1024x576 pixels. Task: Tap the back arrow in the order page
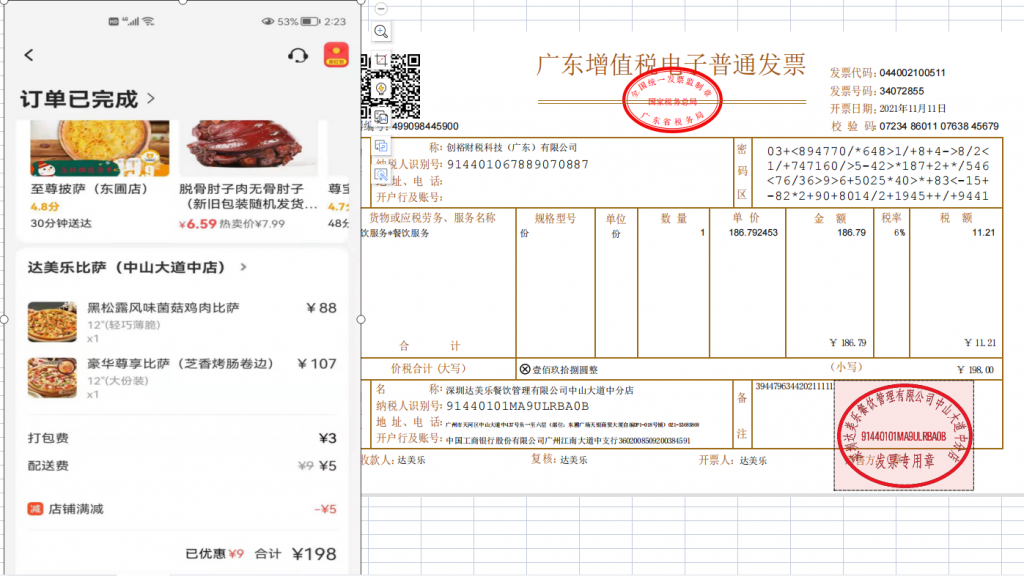tap(29, 56)
